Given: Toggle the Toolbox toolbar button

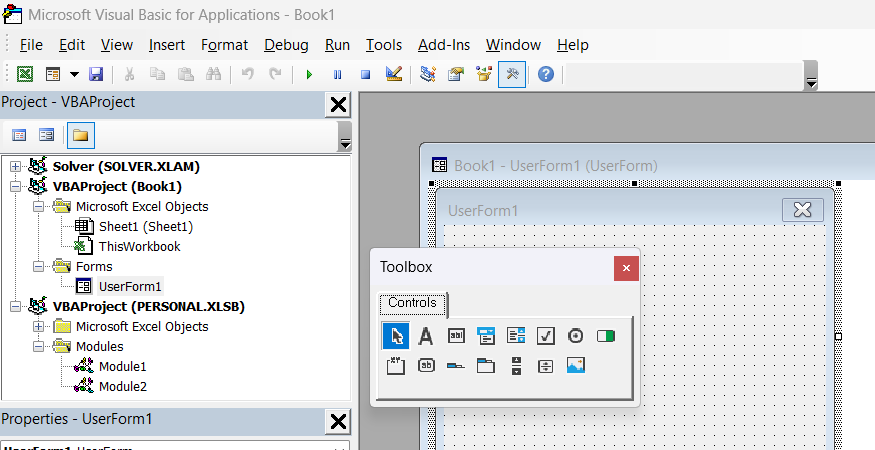Looking at the screenshot, I should click(x=512, y=74).
